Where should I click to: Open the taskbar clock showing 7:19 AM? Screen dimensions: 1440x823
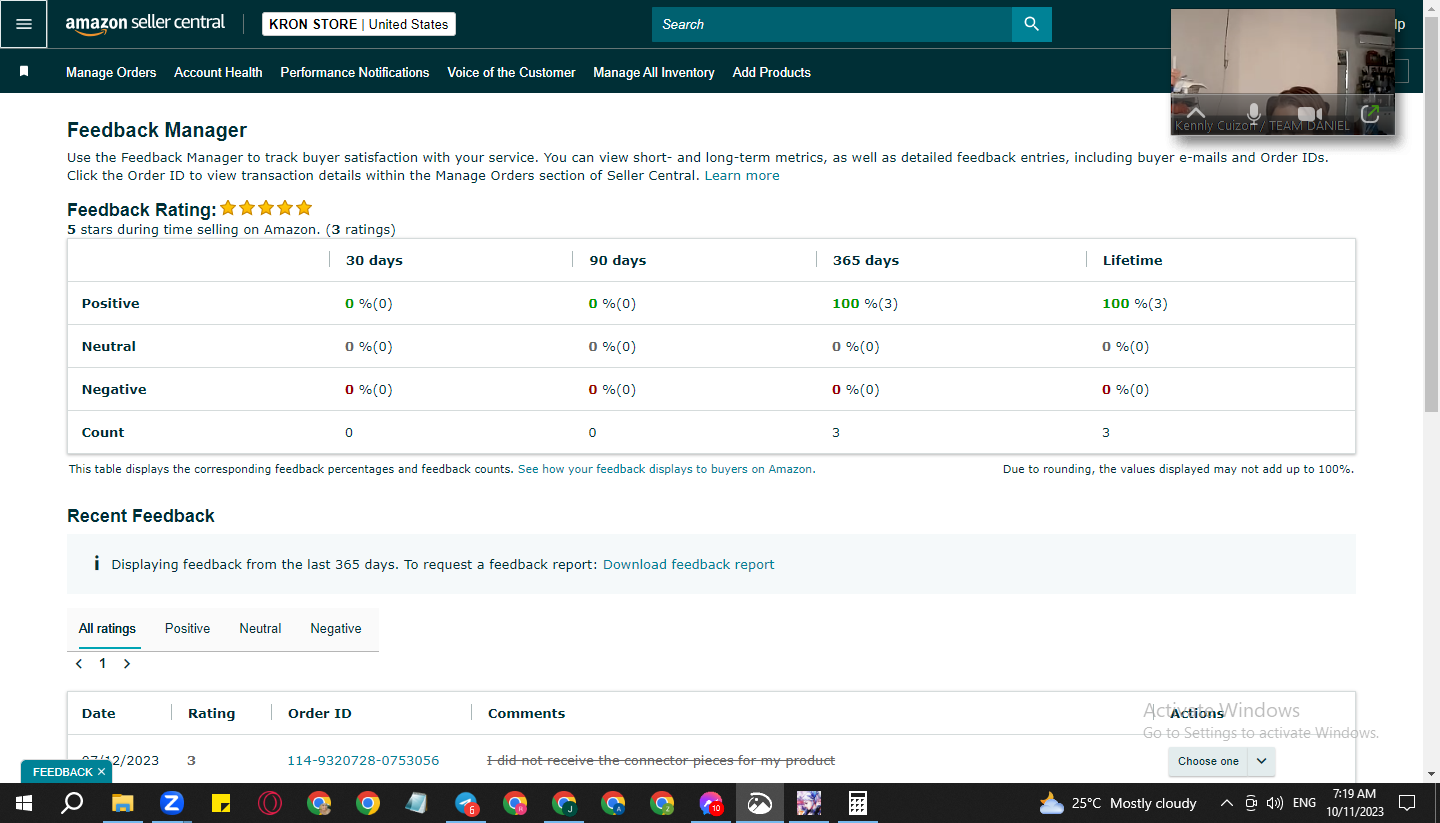(x=1355, y=803)
